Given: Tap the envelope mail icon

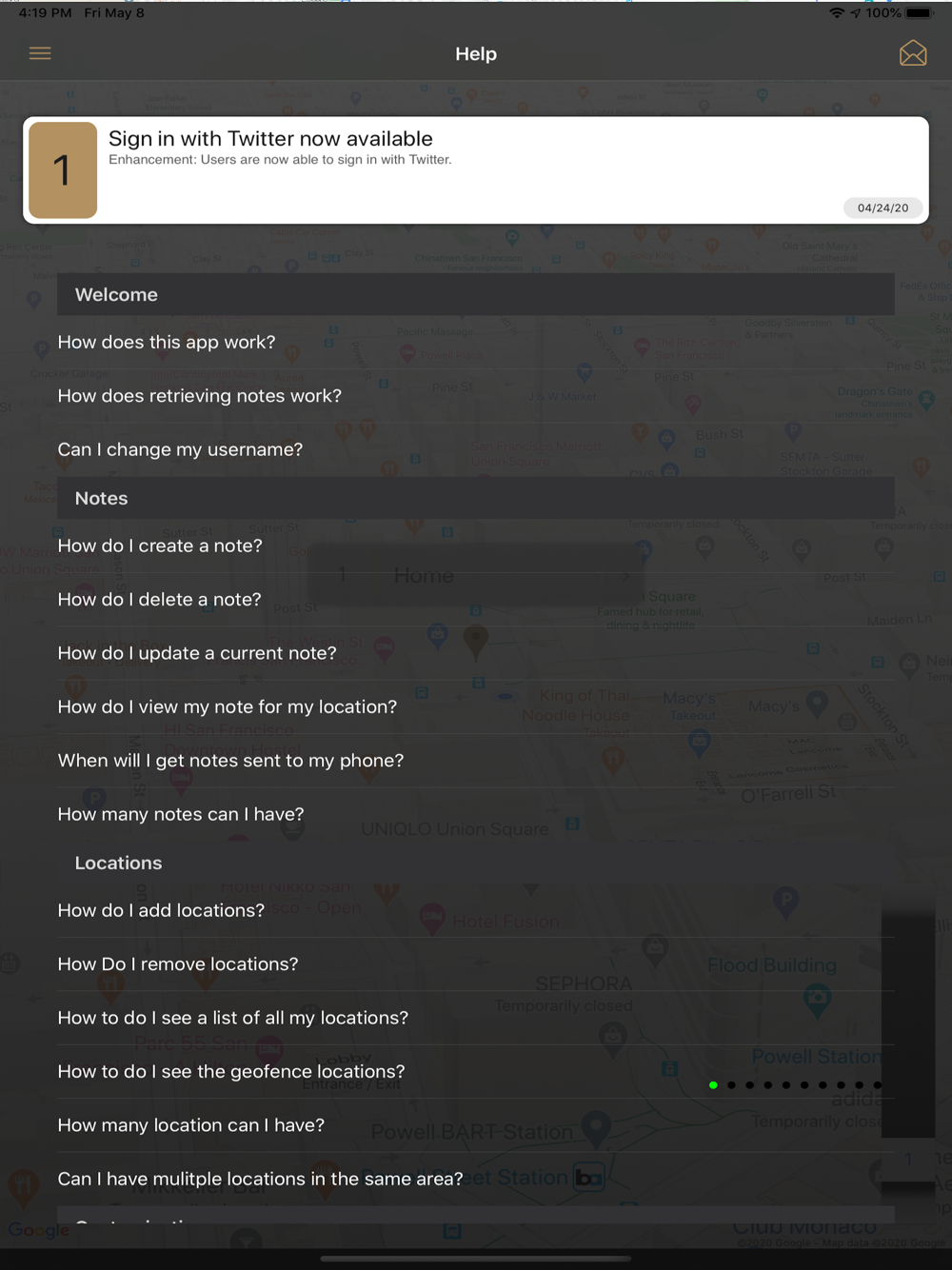Looking at the screenshot, I should [912, 53].
